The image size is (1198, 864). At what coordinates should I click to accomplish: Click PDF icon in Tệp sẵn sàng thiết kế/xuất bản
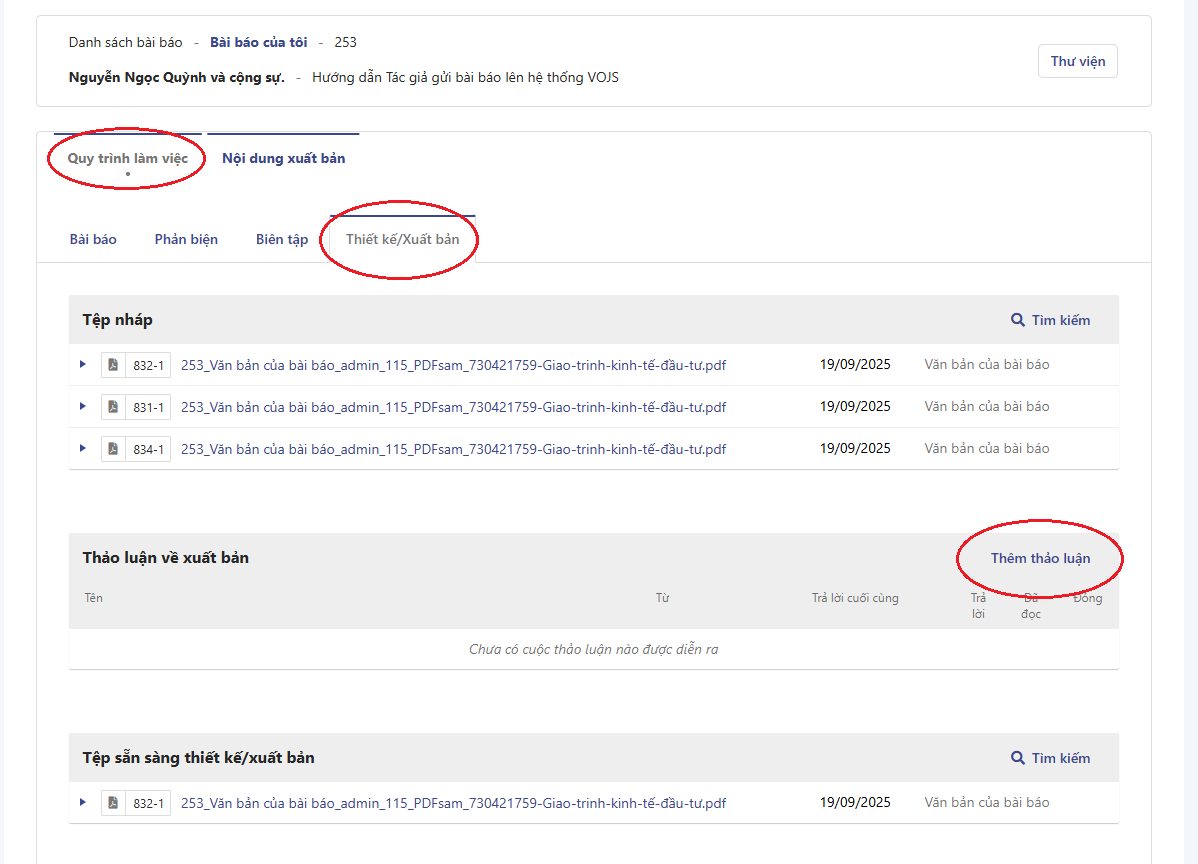coord(113,803)
